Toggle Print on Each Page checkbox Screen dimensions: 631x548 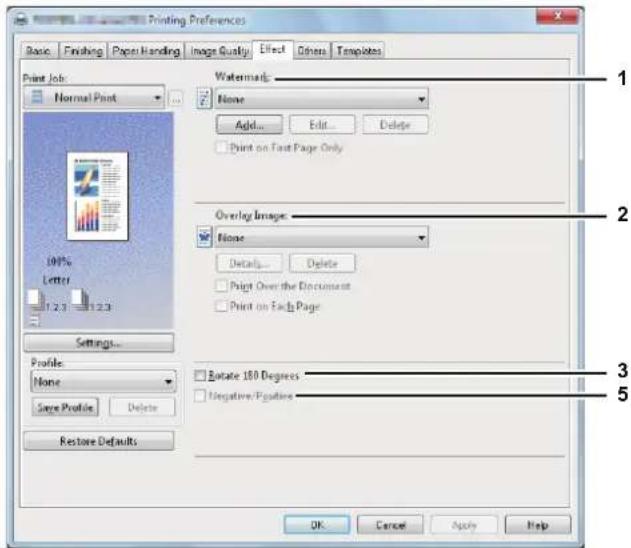click(221, 306)
